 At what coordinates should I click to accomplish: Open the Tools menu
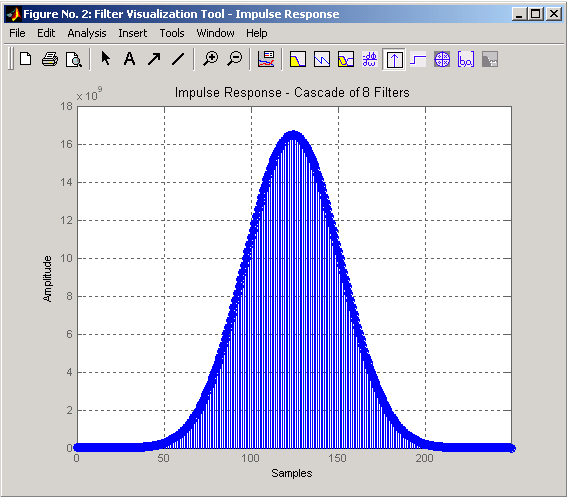coord(172,33)
